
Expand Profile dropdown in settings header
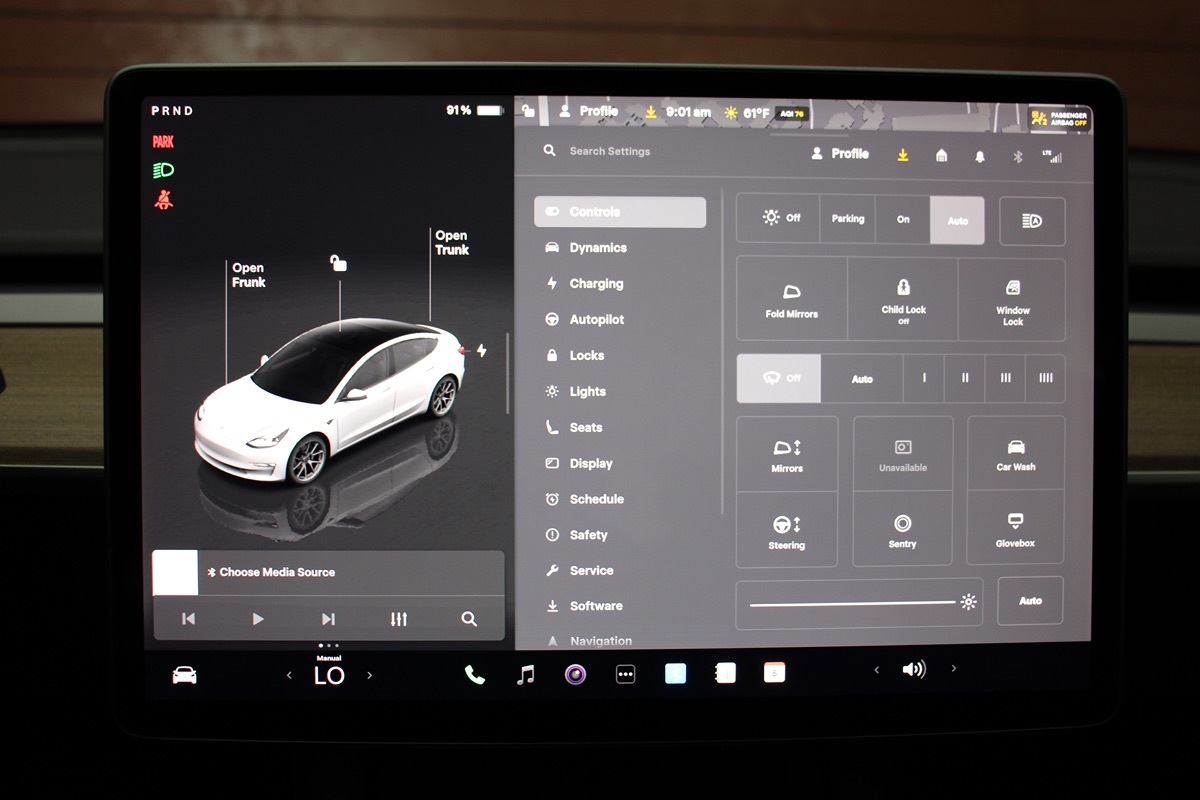pos(840,154)
